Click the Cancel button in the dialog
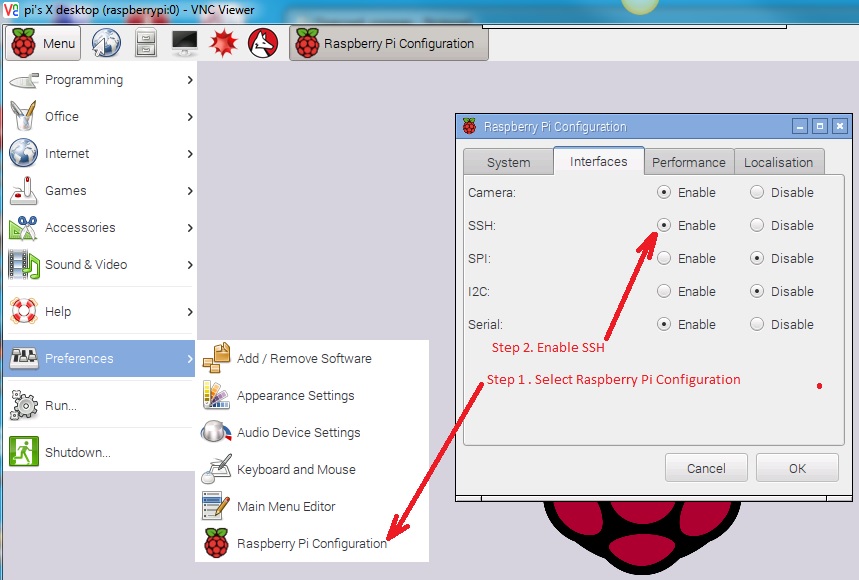Image resolution: width=859 pixels, height=580 pixels. [x=706, y=468]
